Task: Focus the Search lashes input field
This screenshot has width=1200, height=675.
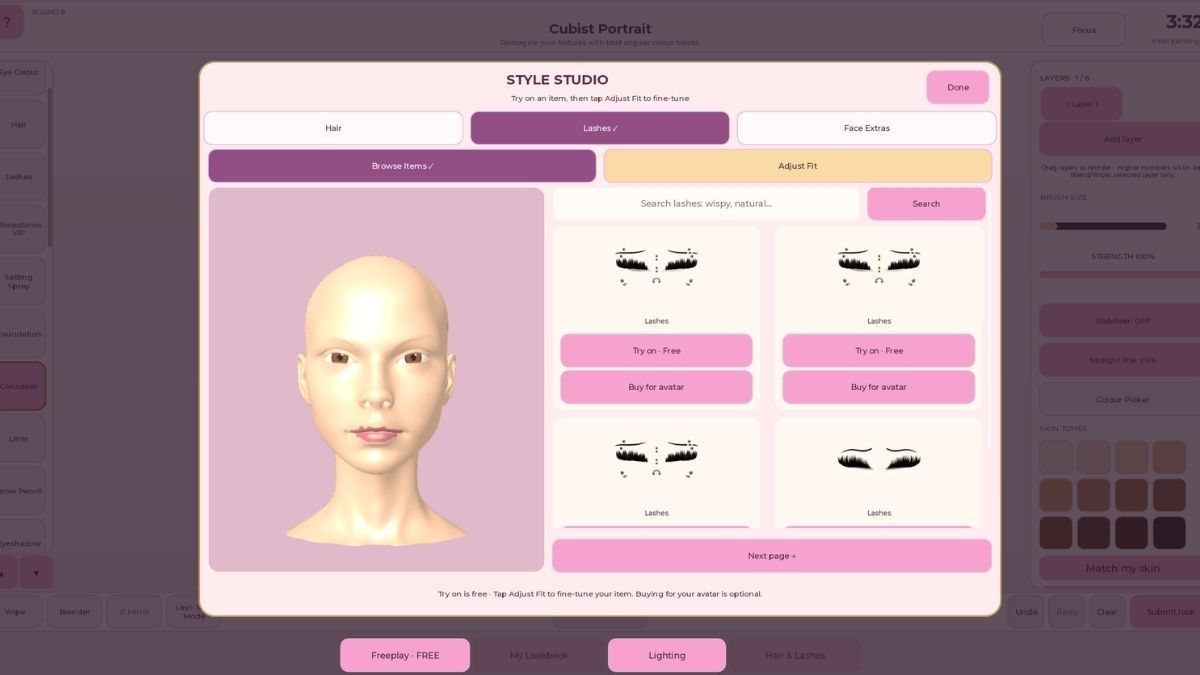Action: (x=706, y=204)
